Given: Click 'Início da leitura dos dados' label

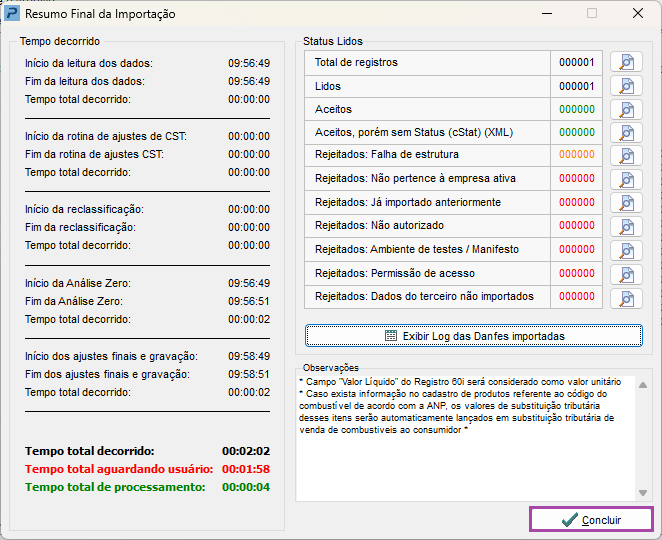Looking at the screenshot, I should 89,63.
